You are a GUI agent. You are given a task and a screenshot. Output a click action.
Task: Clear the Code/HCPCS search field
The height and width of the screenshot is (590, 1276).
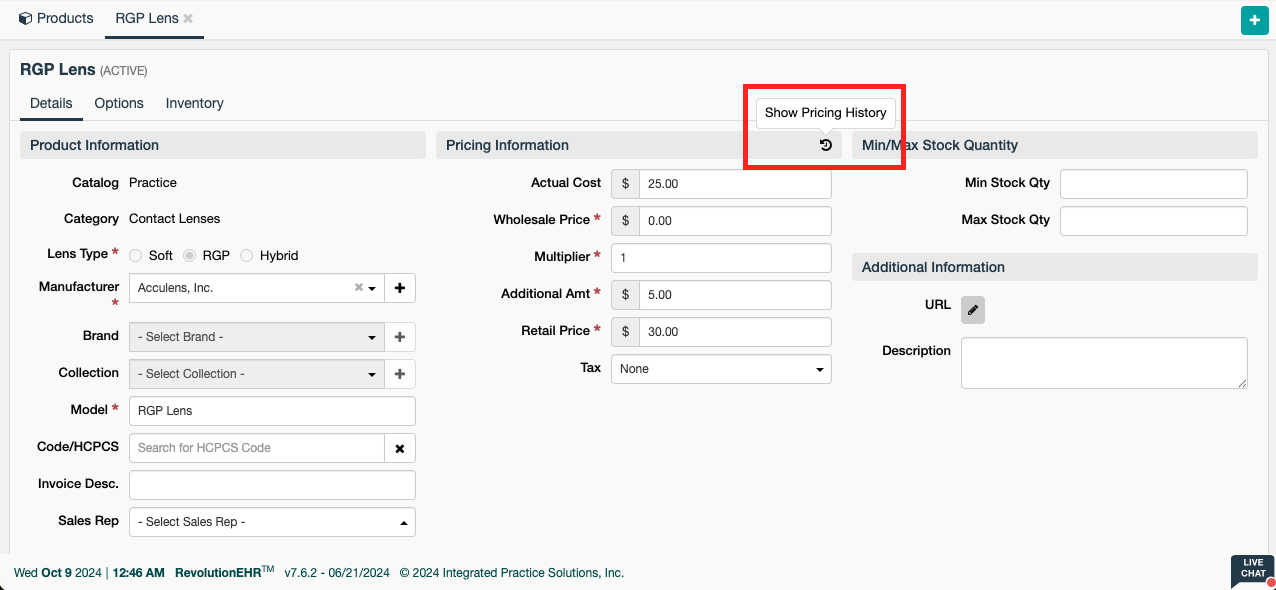pyautogui.click(x=400, y=448)
